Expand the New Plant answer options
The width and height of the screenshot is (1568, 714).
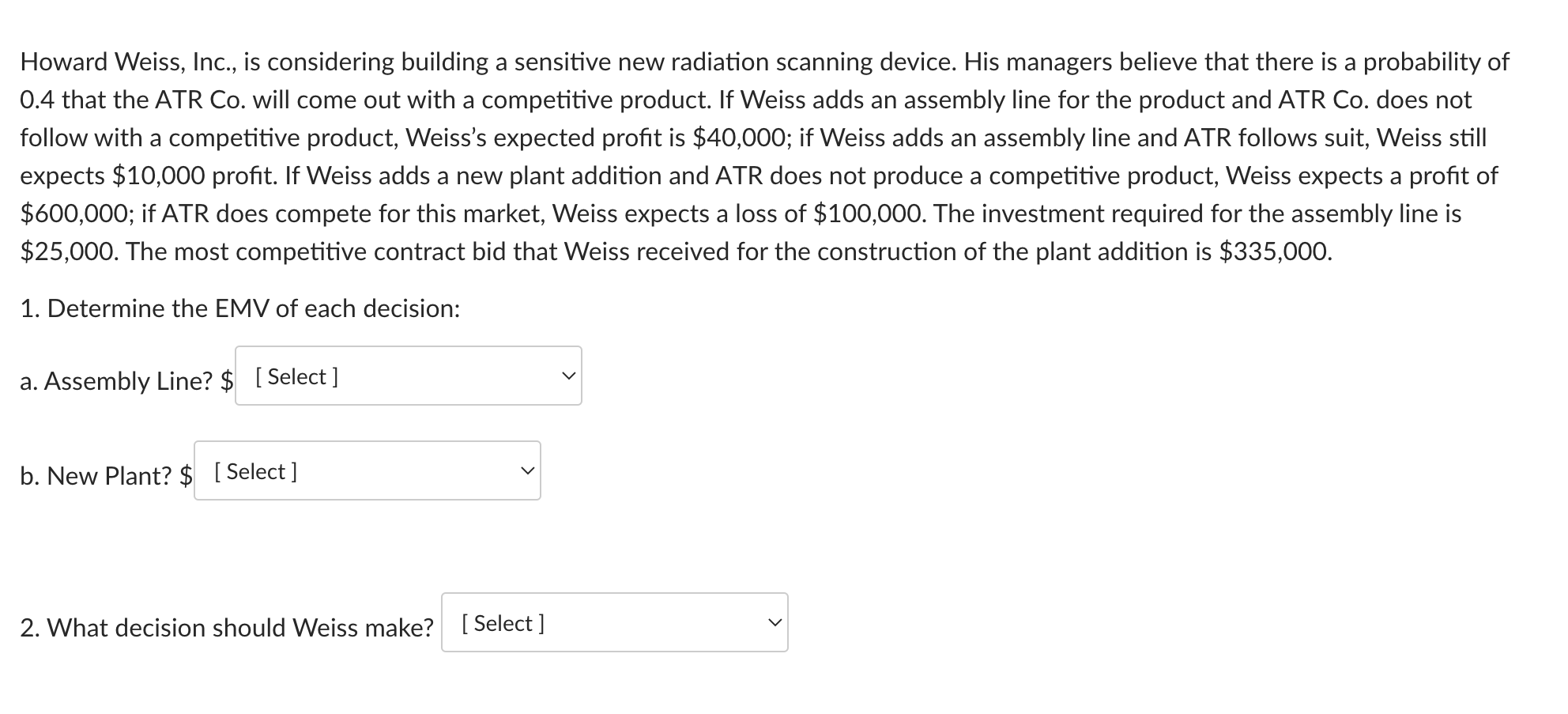pos(366,470)
